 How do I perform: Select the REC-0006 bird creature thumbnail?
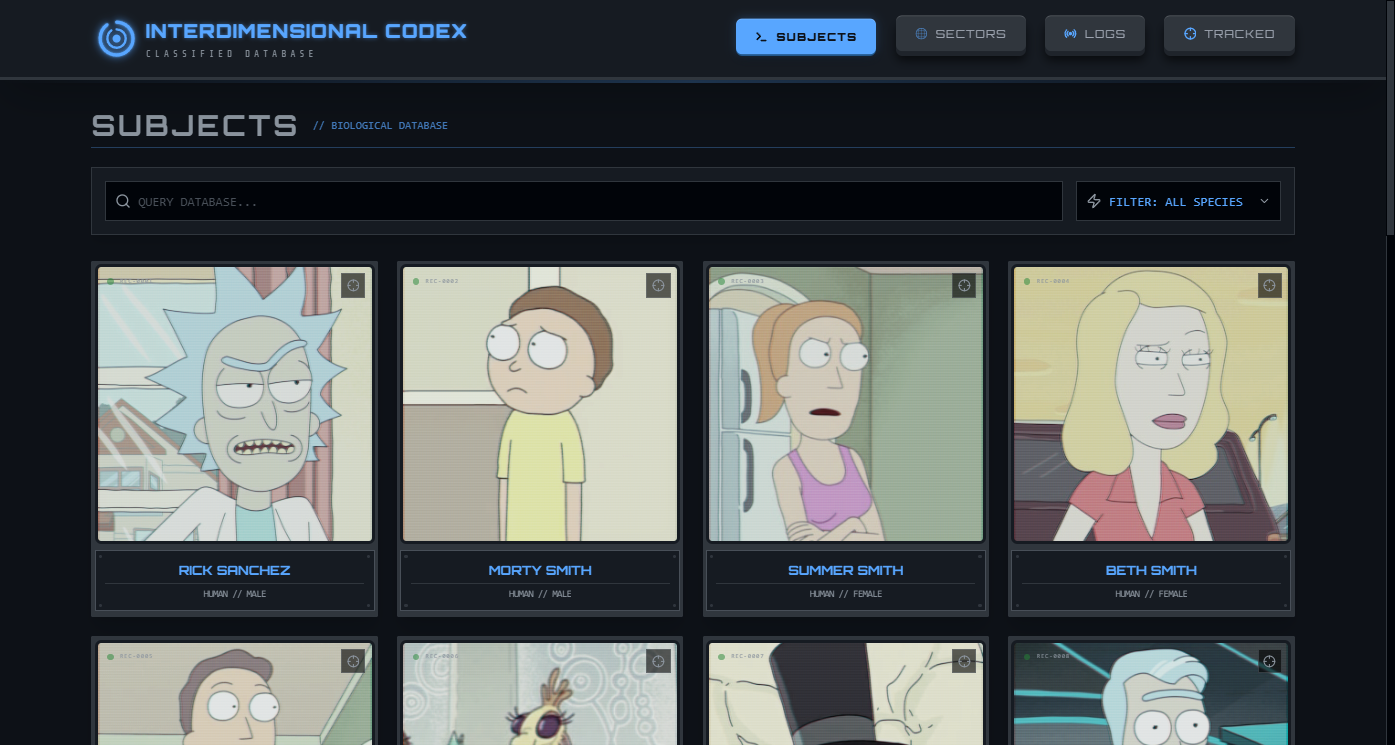(540, 694)
